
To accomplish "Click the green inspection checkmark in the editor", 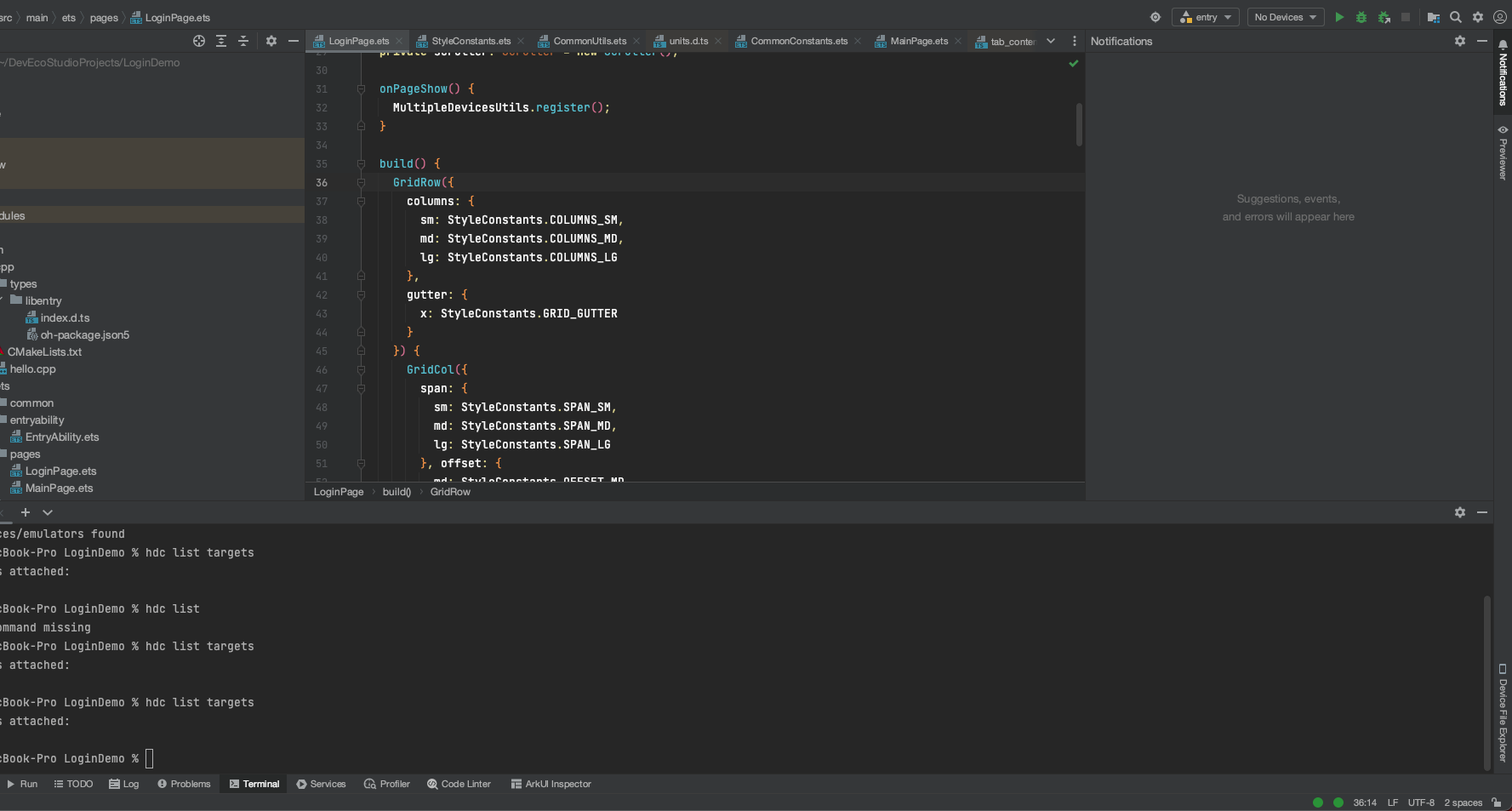I will pyautogui.click(x=1074, y=64).
